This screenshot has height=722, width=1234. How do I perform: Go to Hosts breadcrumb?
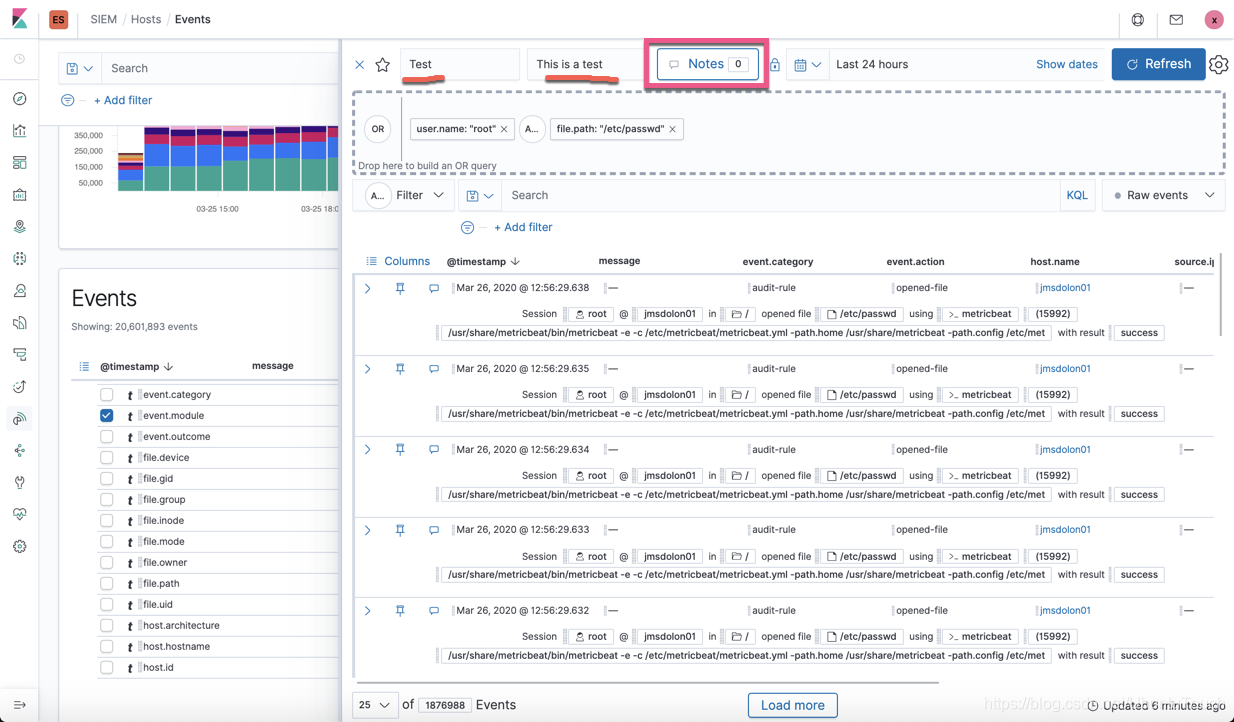(146, 19)
